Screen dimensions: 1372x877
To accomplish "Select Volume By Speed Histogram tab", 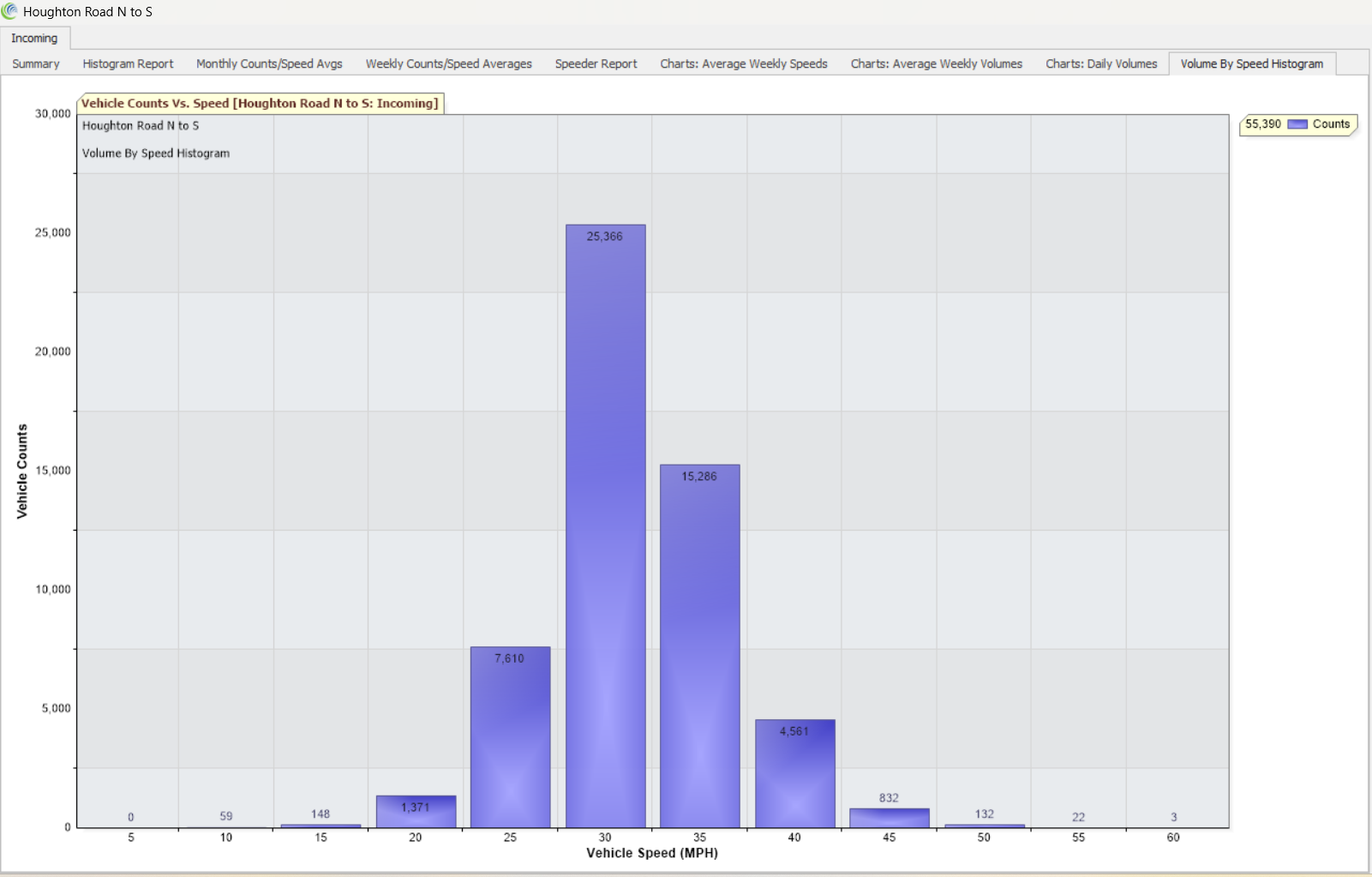I will 1251,64.
